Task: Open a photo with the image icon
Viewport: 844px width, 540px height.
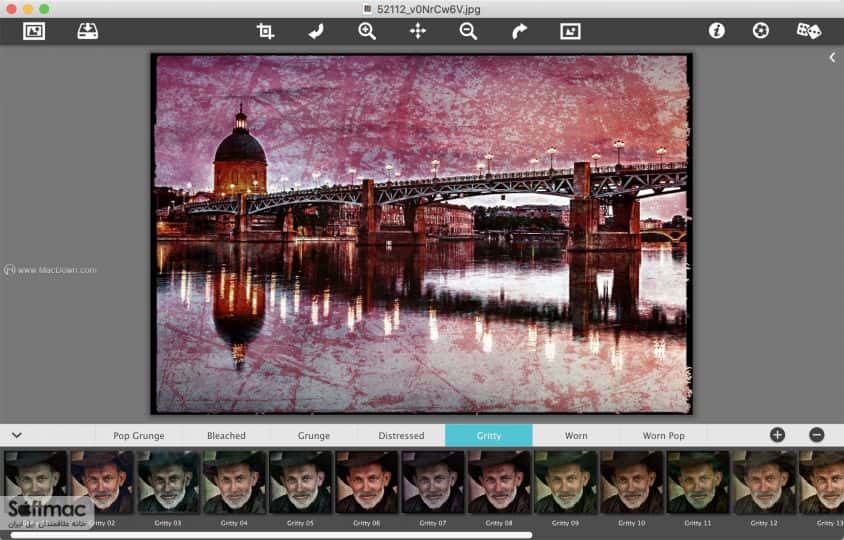Action: [34, 31]
